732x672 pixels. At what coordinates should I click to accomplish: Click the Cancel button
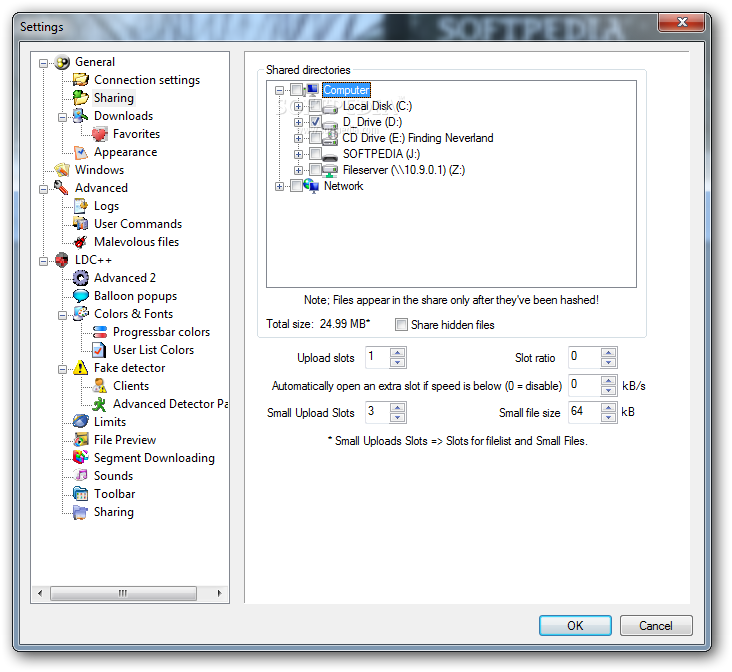point(656,625)
